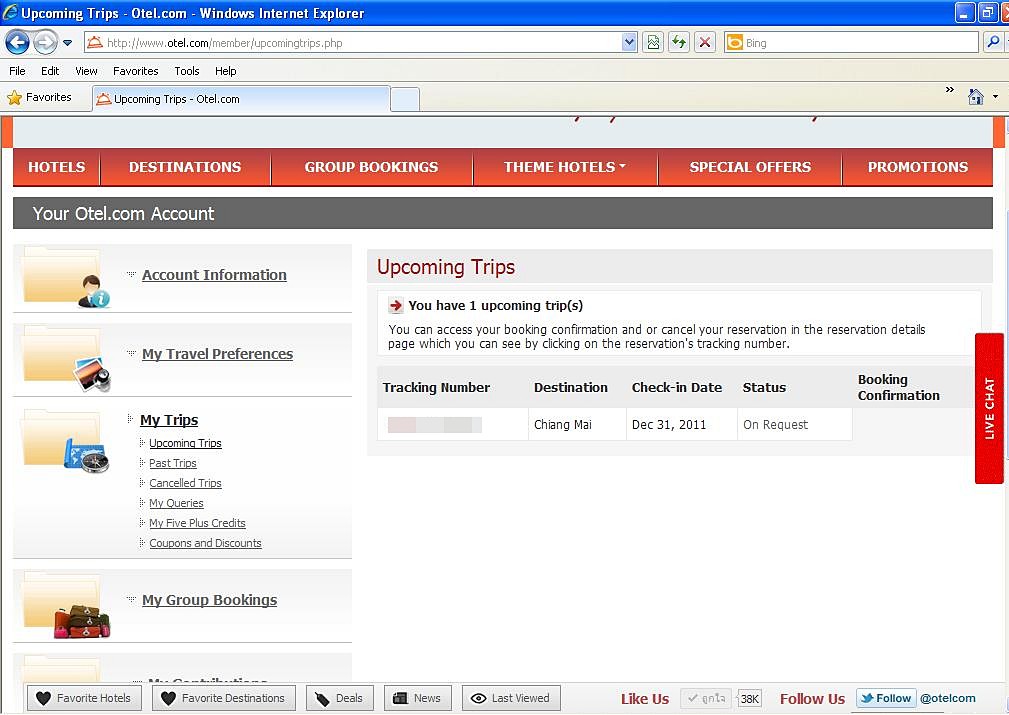The image size is (1009, 715).
Task: Open the Help menu
Action: [x=225, y=71]
